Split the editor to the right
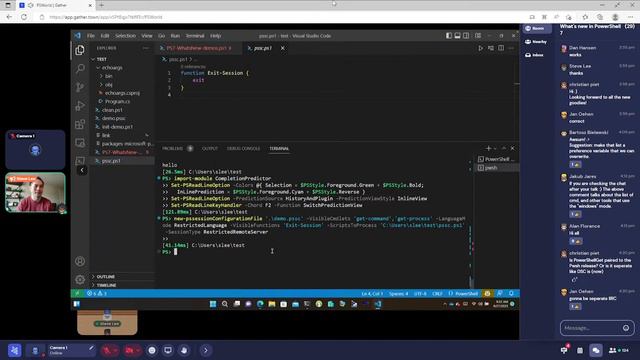 point(501,48)
